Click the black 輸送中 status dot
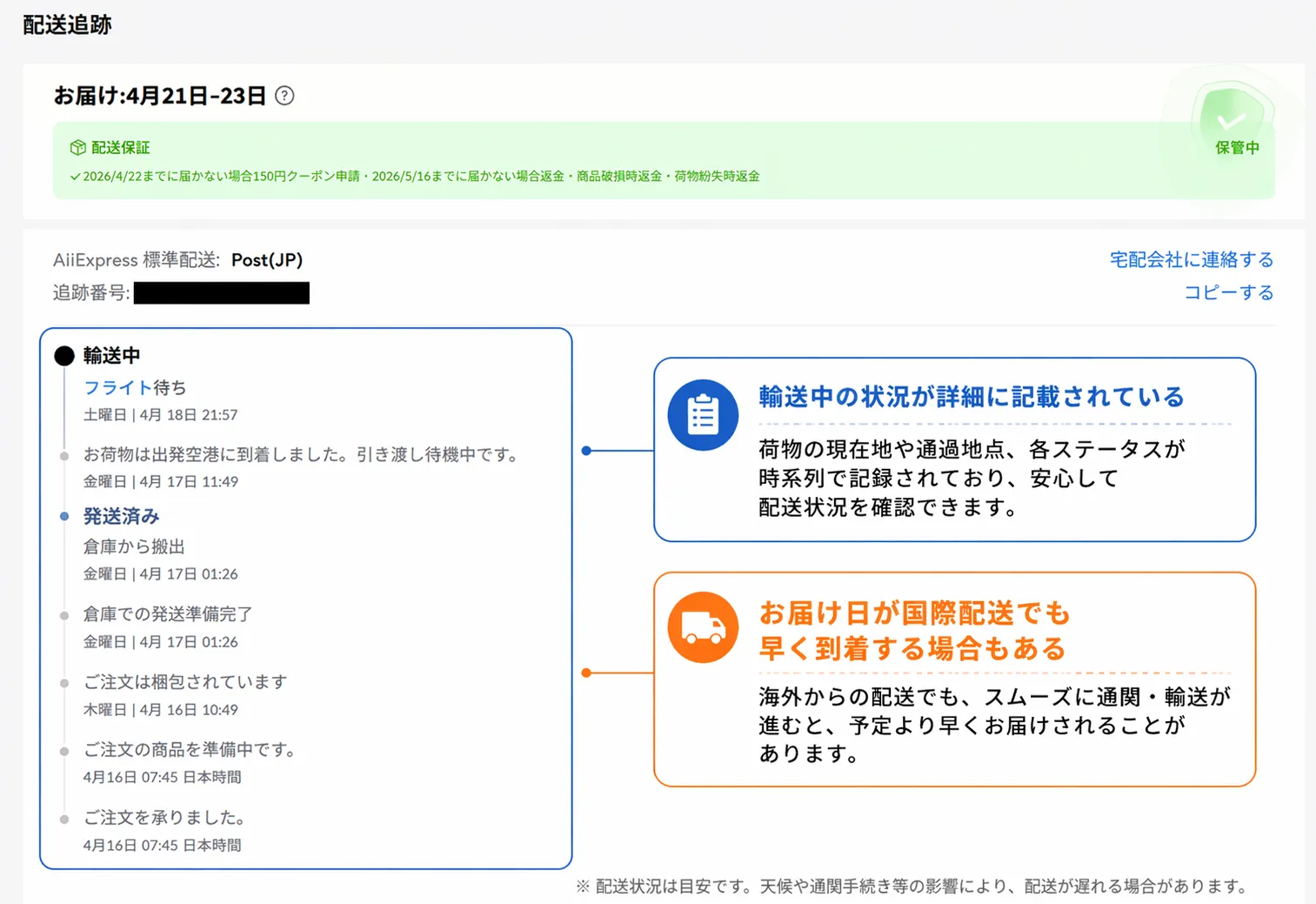This screenshot has width=1316, height=904. coord(63,355)
